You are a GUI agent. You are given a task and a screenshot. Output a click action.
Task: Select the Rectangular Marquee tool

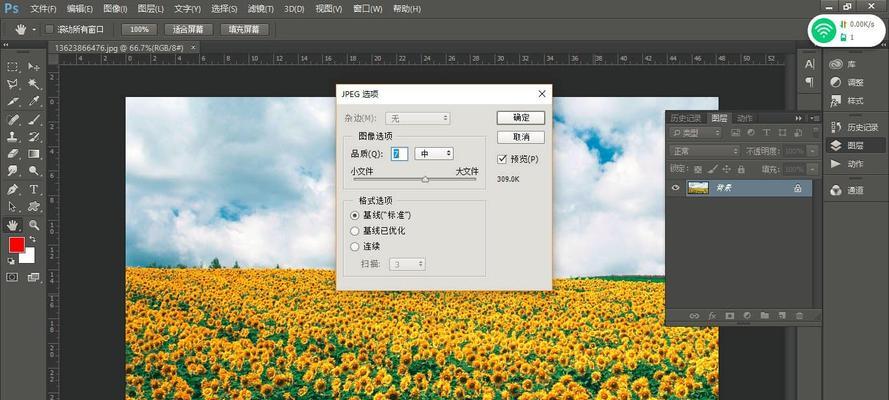12,67
